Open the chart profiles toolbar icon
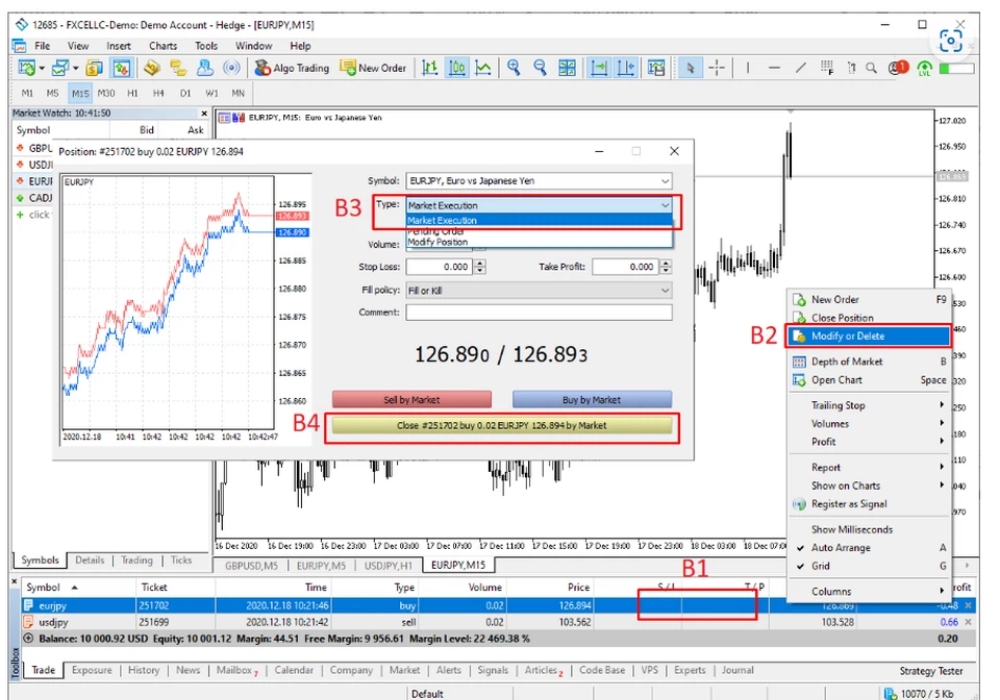Screen dimensions: 1000x700 61,68
